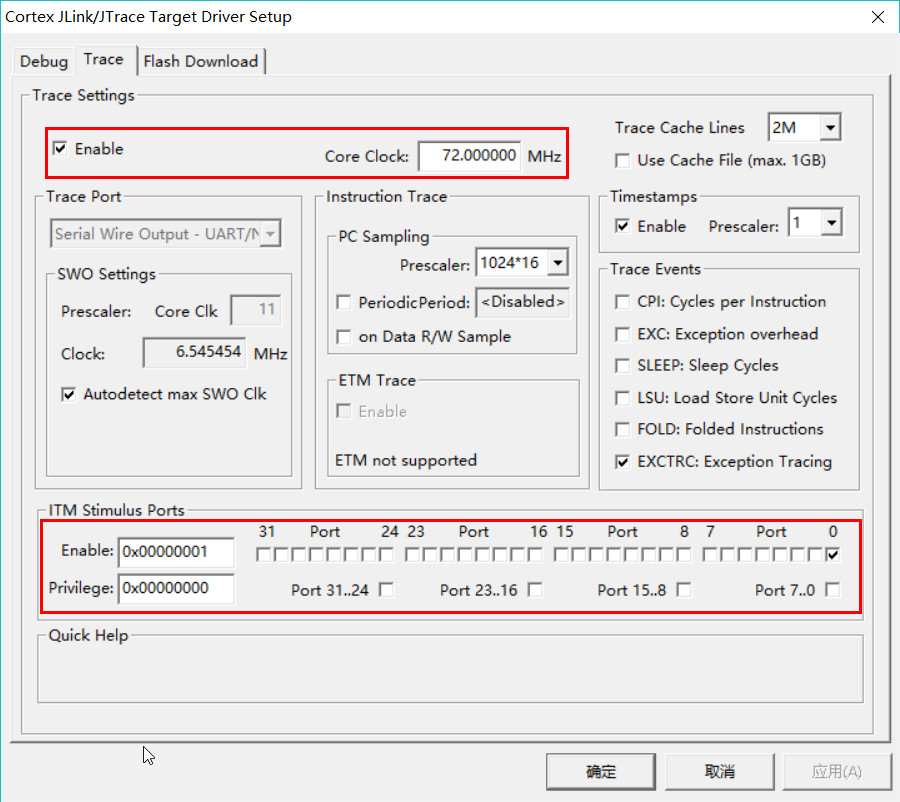Image resolution: width=900 pixels, height=802 pixels.
Task: Enable EXC: Exception overhead
Action: pyautogui.click(x=622, y=334)
